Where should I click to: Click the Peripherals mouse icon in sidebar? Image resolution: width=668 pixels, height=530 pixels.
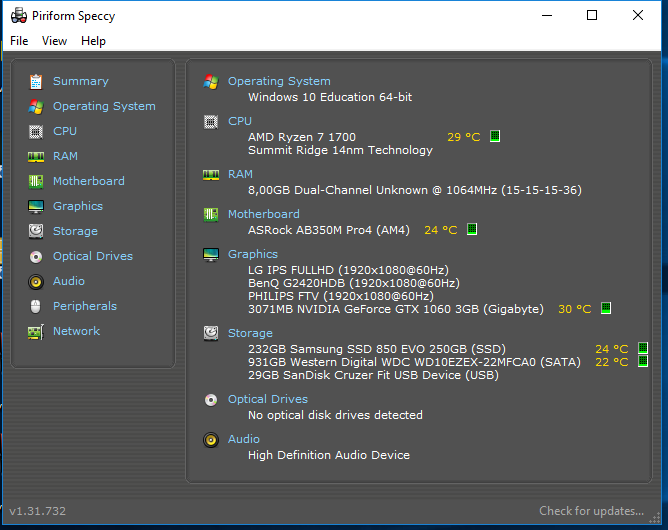[36, 306]
